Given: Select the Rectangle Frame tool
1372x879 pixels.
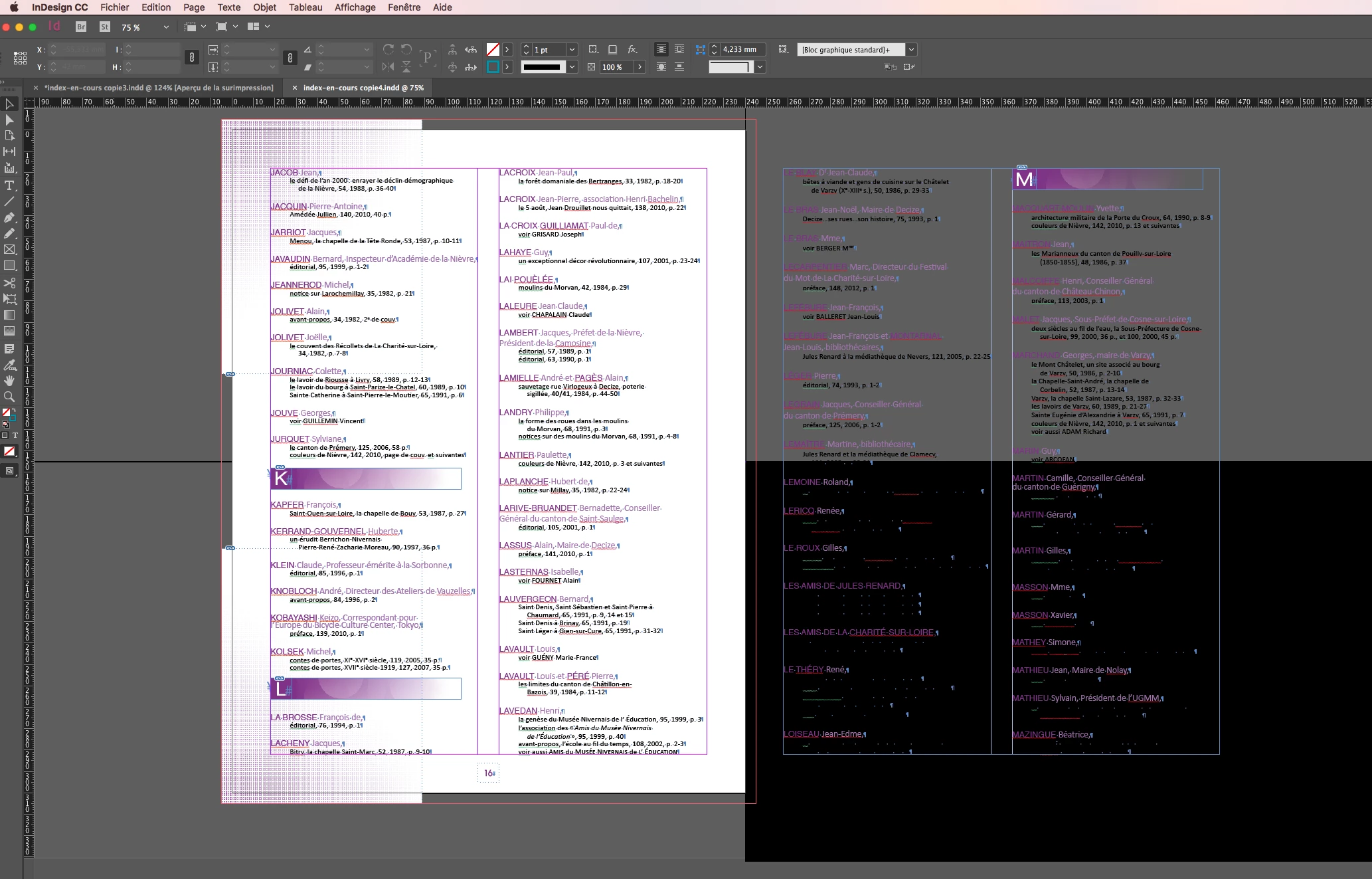Looking at the screenshot, I should tap(9, 250).
